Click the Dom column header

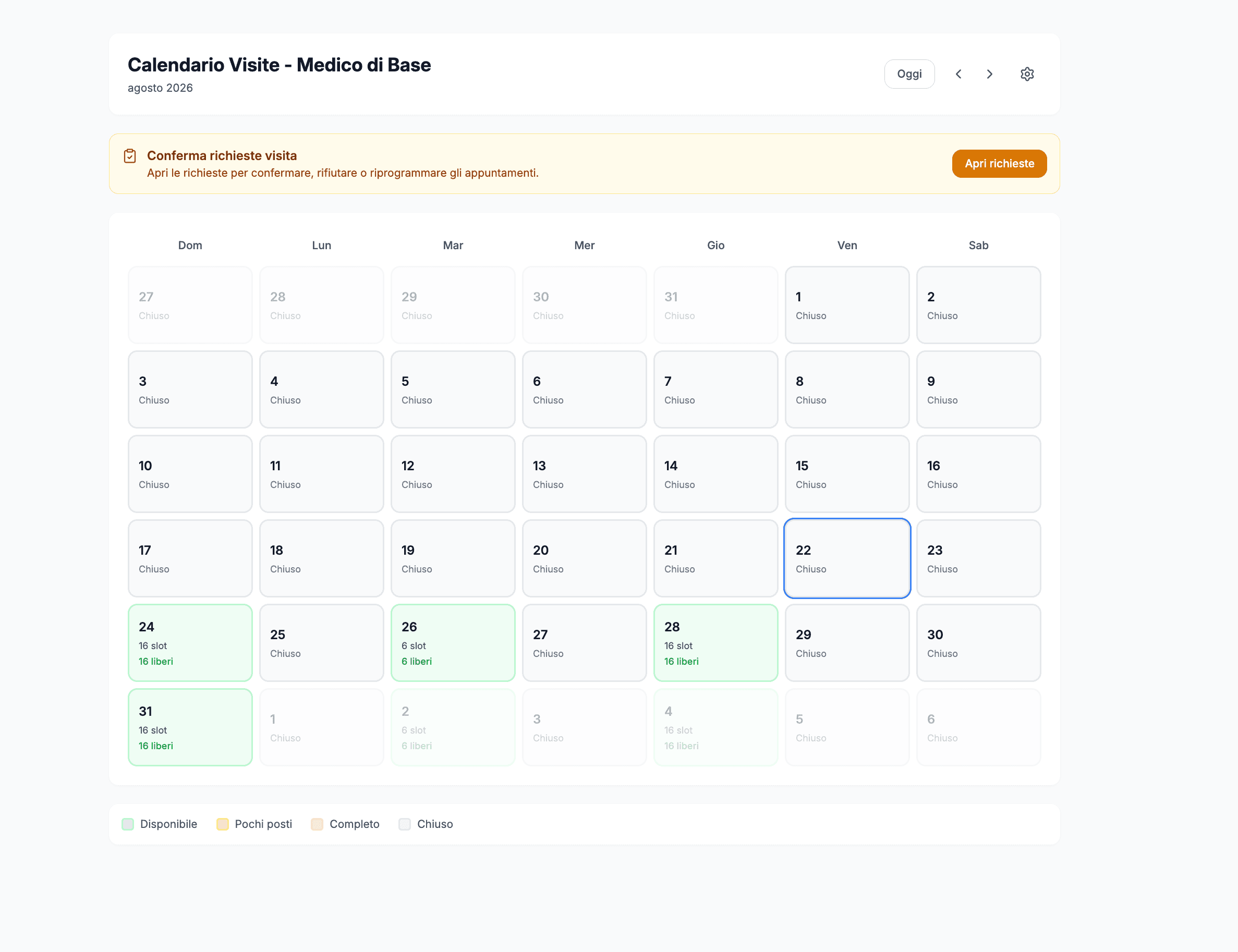(x=190, y=246)
